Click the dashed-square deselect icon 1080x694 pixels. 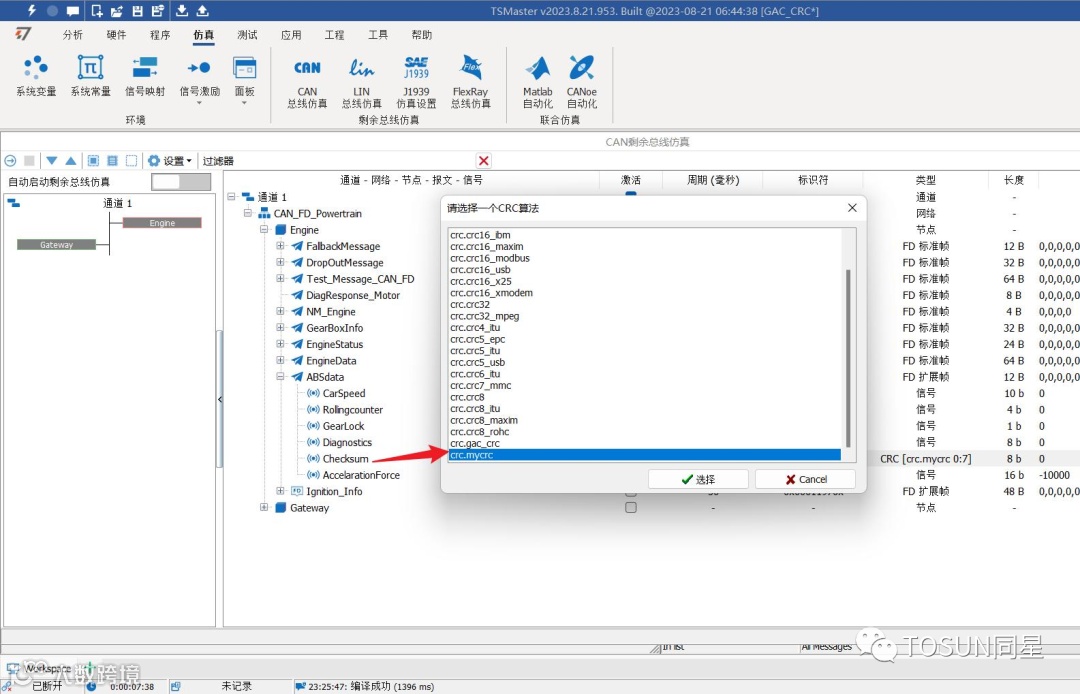point(132,160)
